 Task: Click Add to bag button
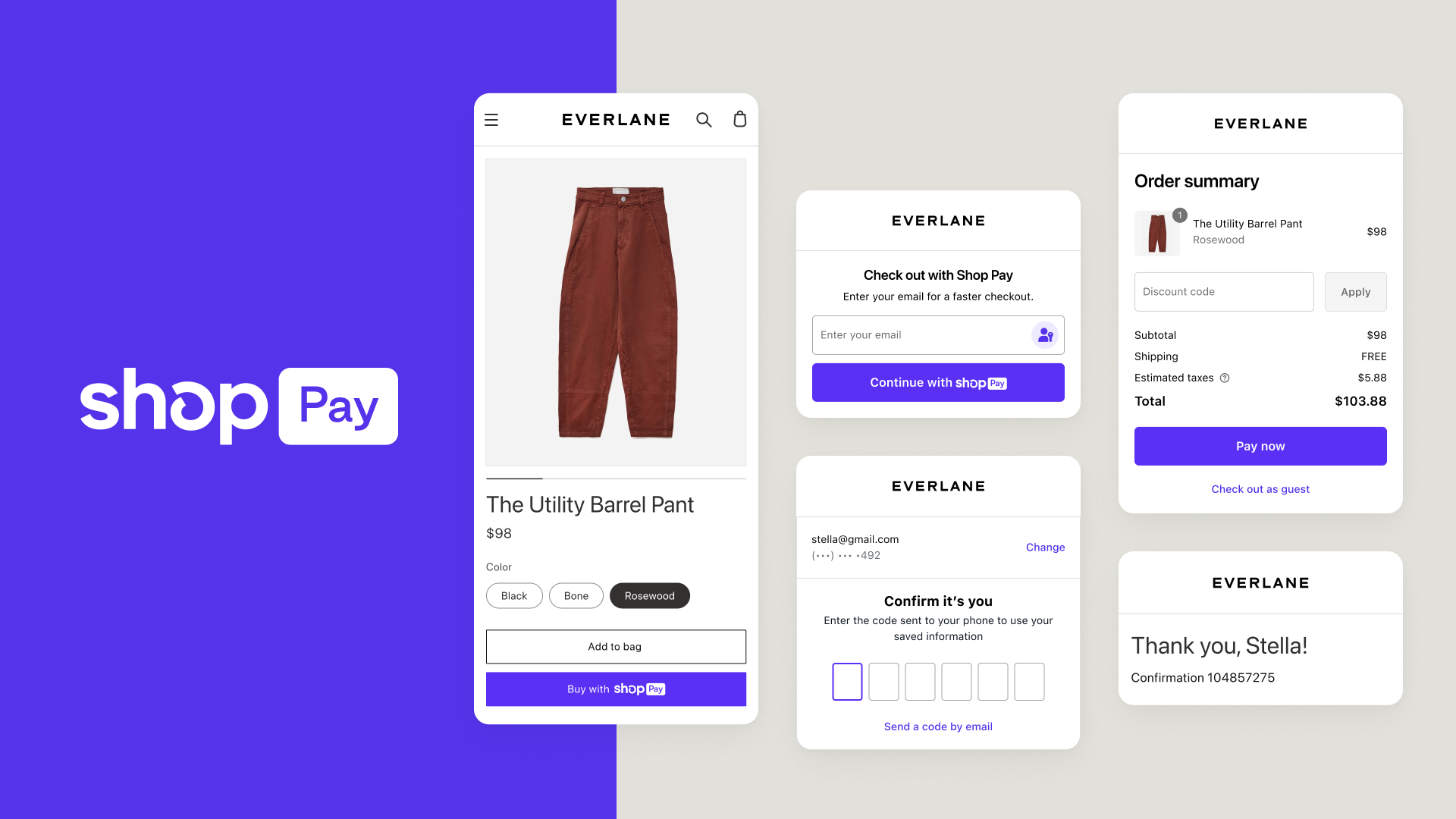(615, 646)
